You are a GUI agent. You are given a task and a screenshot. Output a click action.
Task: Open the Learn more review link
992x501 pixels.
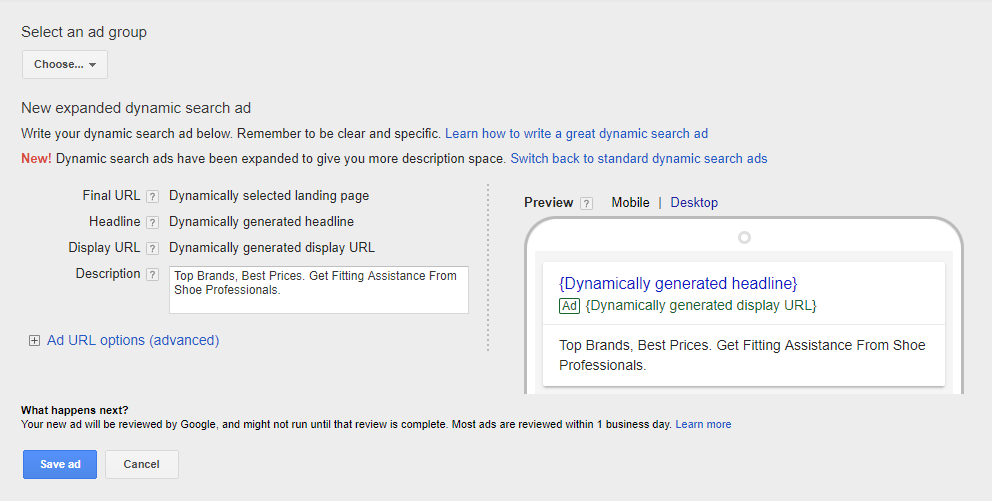click(x=703, y=425)
